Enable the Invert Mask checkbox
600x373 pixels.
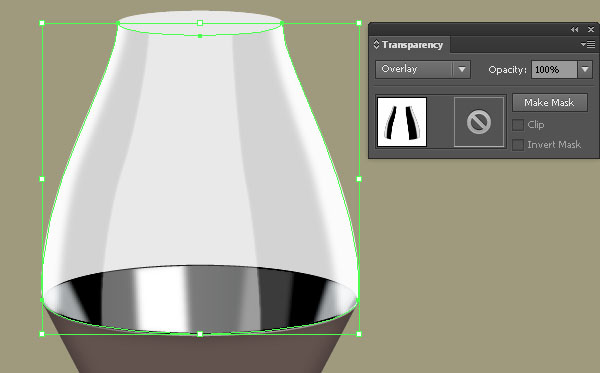[x=518, y=145]
